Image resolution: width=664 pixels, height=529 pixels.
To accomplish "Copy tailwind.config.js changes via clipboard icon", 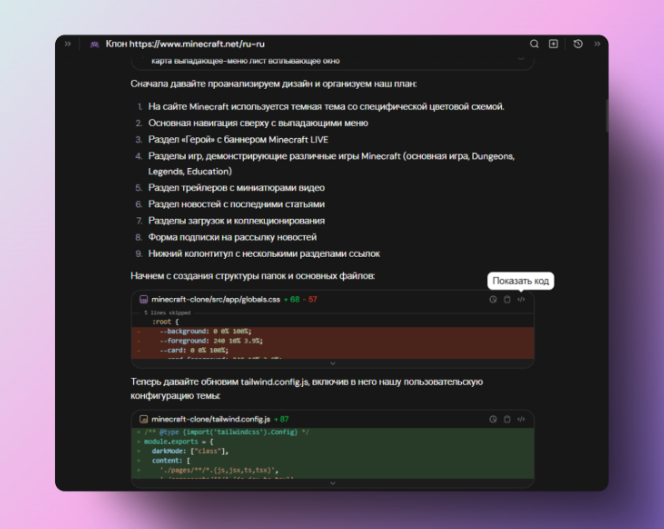I will pos(507,419).
